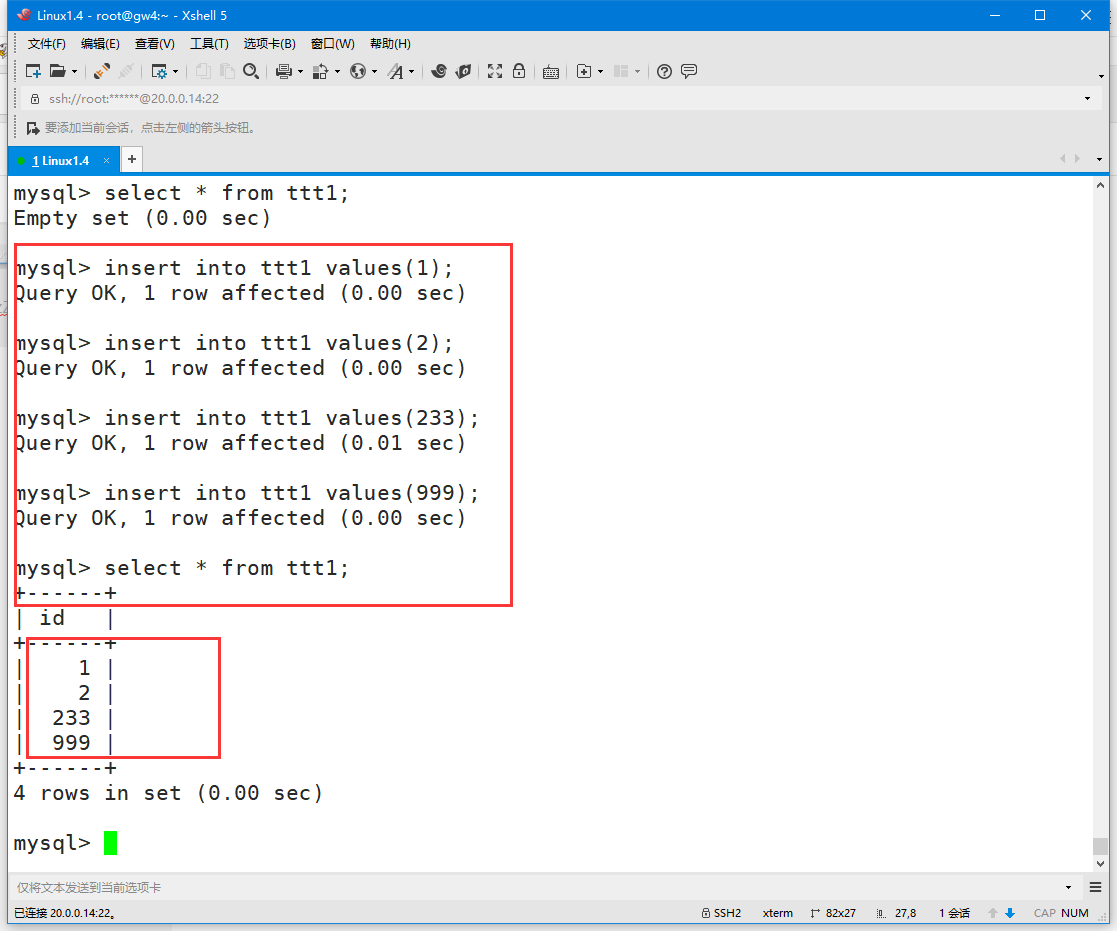The image size is (1117, 931).
Task: Expand the file transfer dropdown arrow
Action: pos(337,71)
